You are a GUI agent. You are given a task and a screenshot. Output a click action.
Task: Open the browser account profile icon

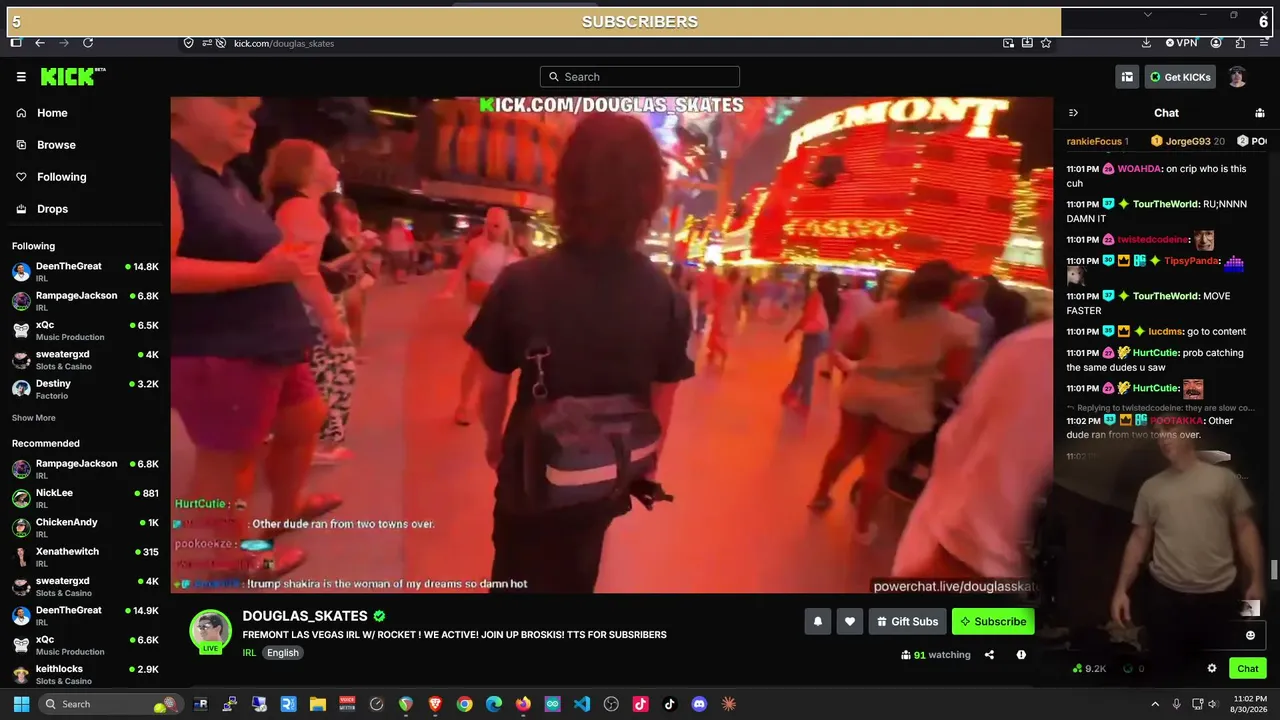(1216, 43)
